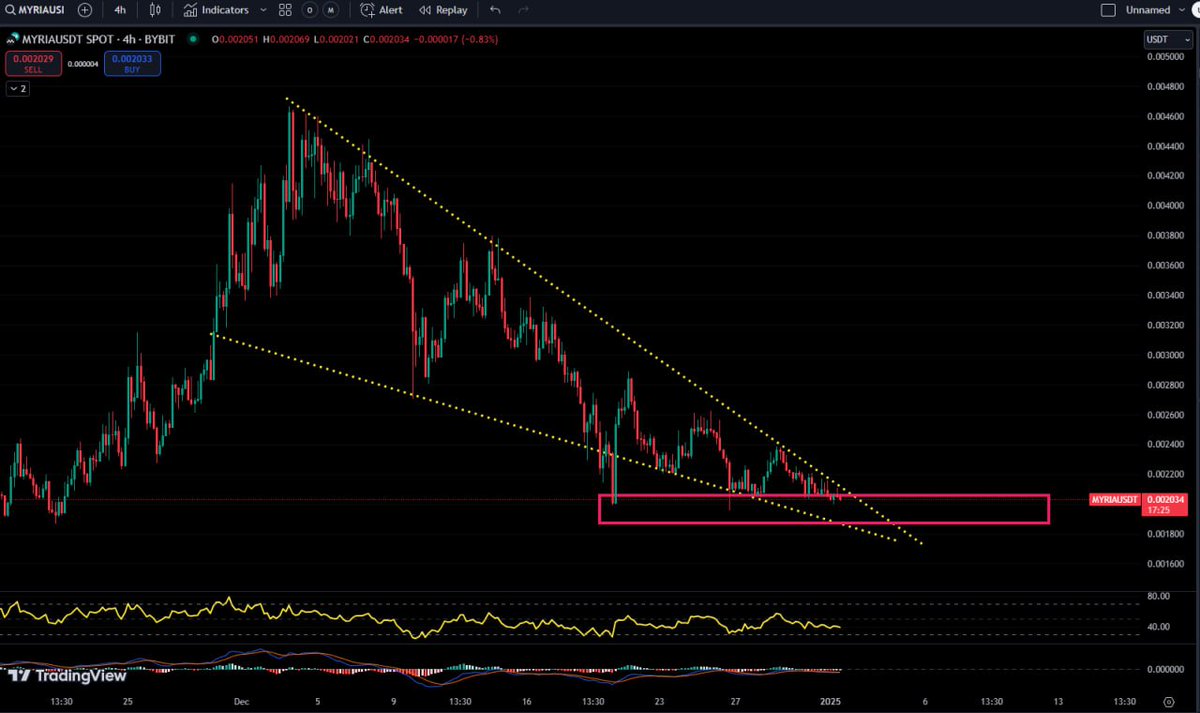Screen dimensions: 1200x713
Task: Select the layout setup square icon
Action: click(x=1107, y=10)
